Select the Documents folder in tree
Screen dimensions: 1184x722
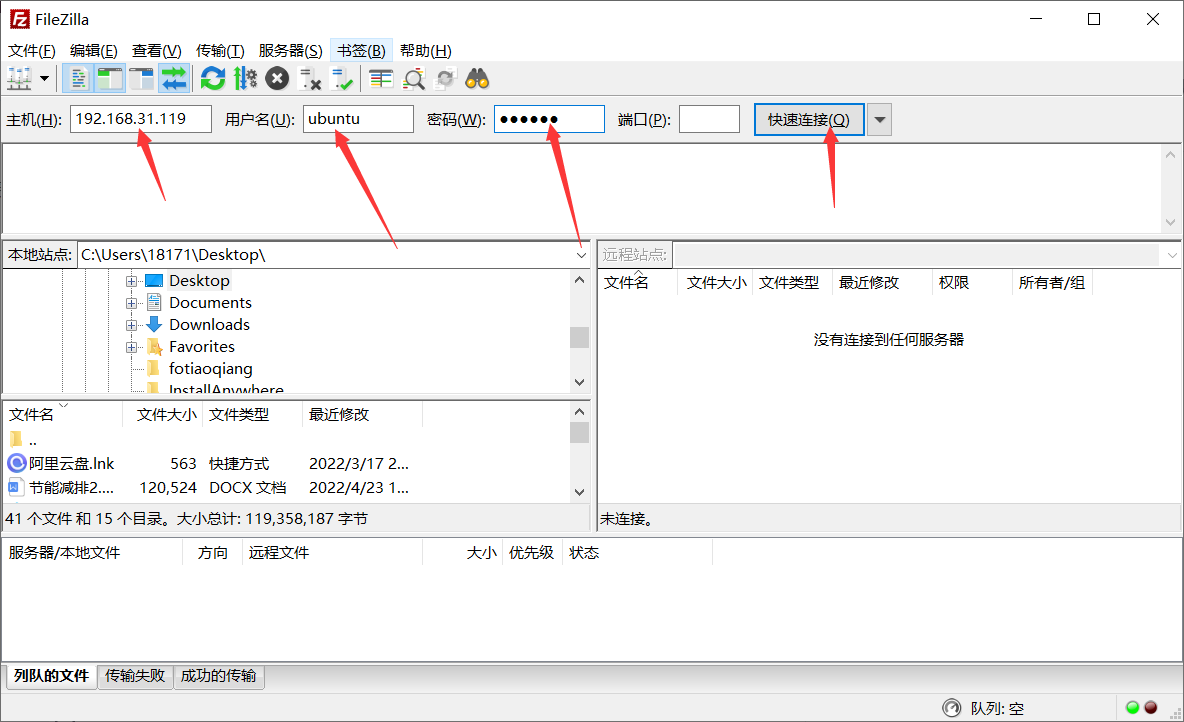tap(210, 302)
